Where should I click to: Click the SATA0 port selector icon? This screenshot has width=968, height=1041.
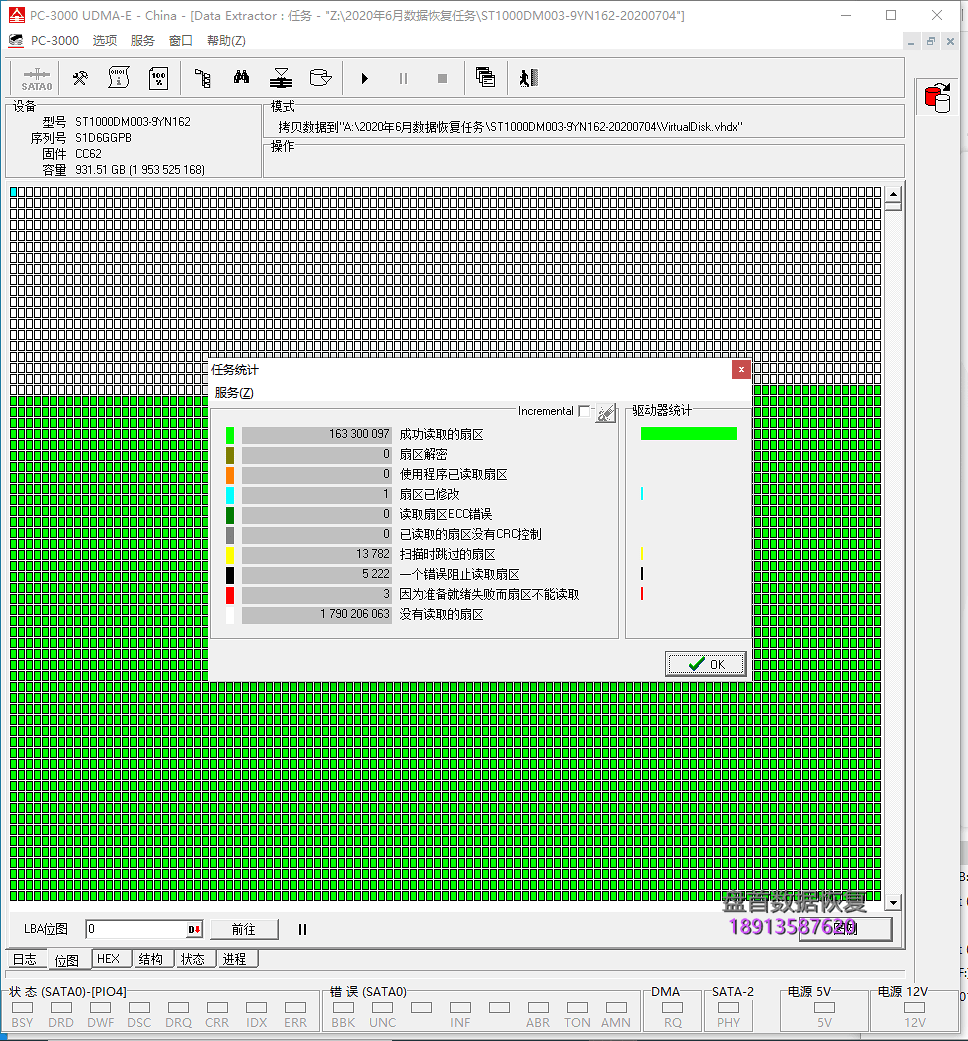[37, 78]
